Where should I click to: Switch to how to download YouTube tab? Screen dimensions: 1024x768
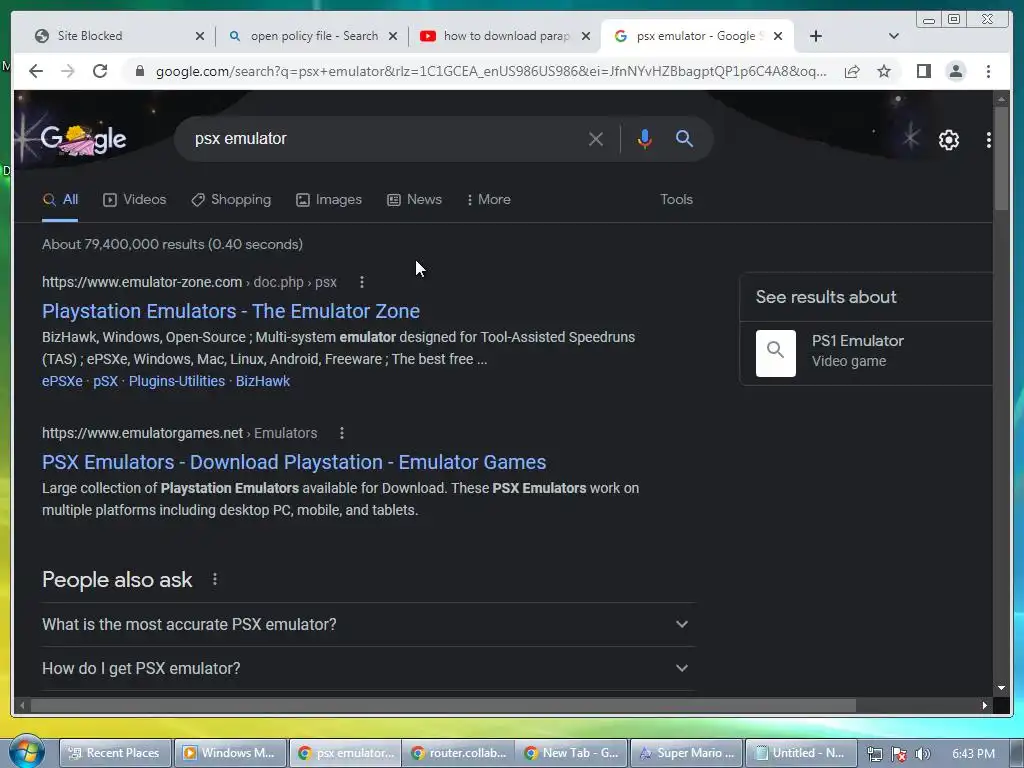(x=505, y=36)
